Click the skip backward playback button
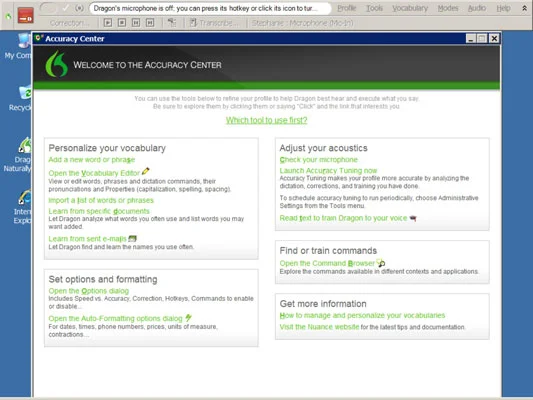The height and width of the screenshot is (400, 533). [136, 23]
